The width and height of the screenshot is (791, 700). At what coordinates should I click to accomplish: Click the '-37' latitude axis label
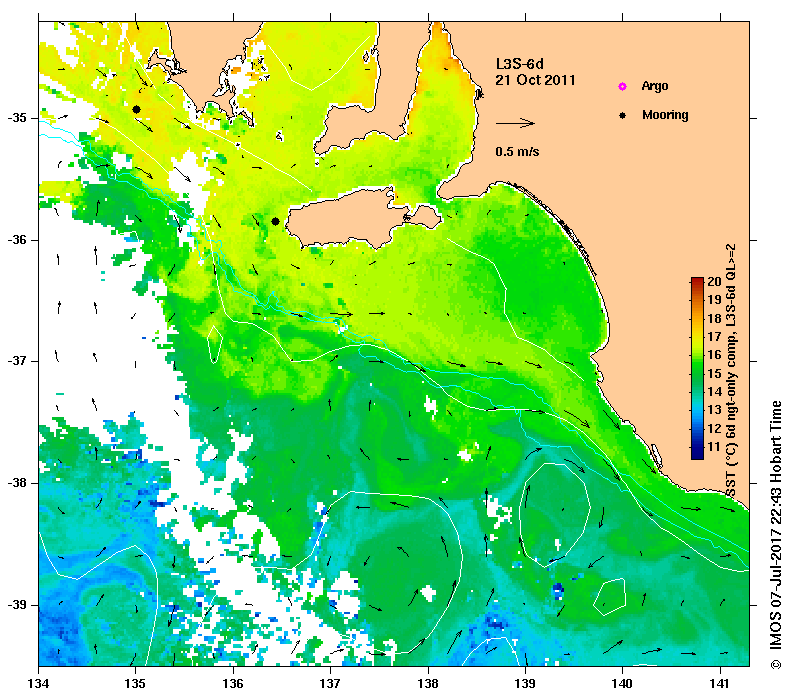click(x=18, y=361)
